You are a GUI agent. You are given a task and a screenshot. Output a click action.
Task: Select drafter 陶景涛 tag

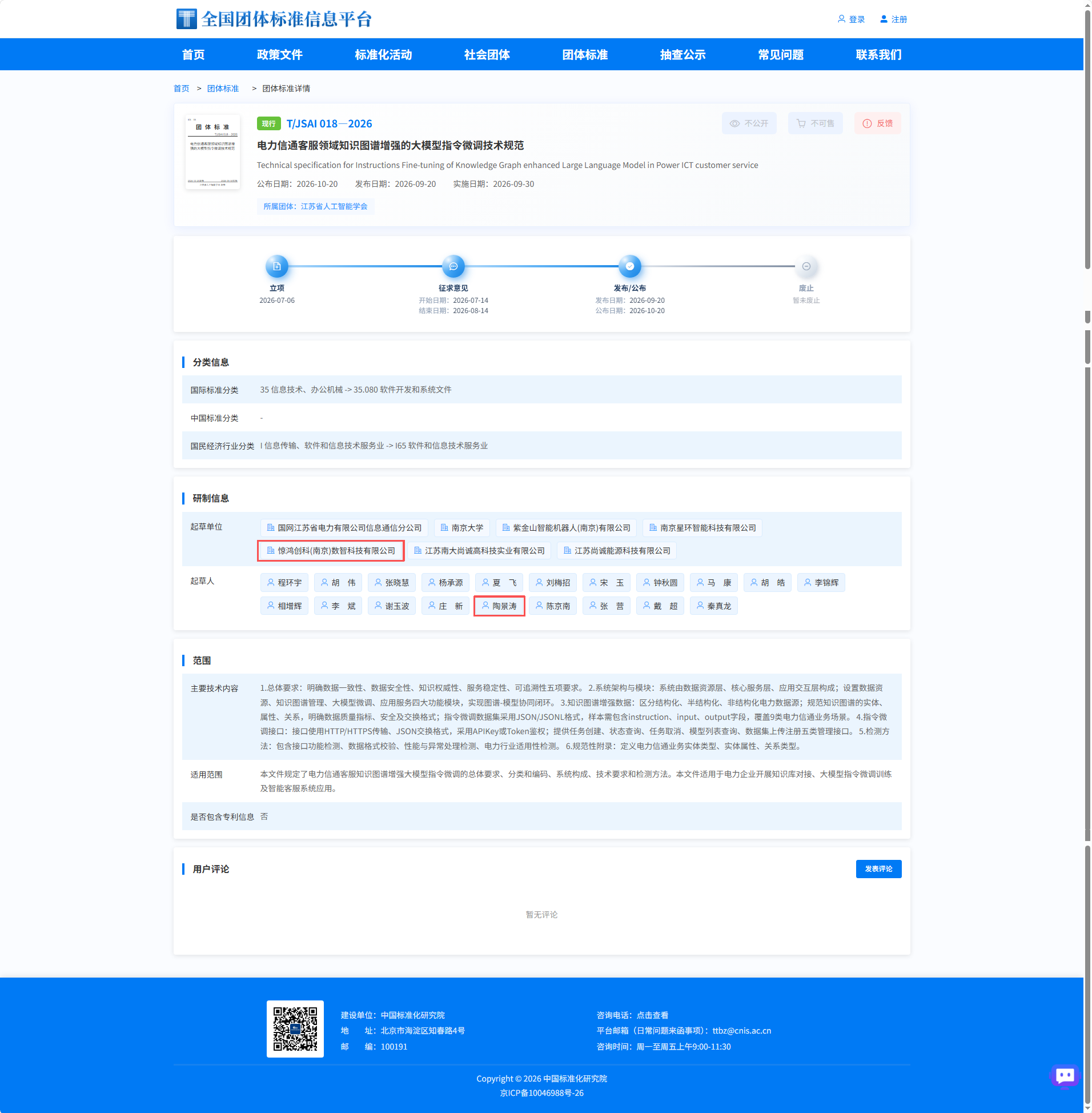click(499, 606)
